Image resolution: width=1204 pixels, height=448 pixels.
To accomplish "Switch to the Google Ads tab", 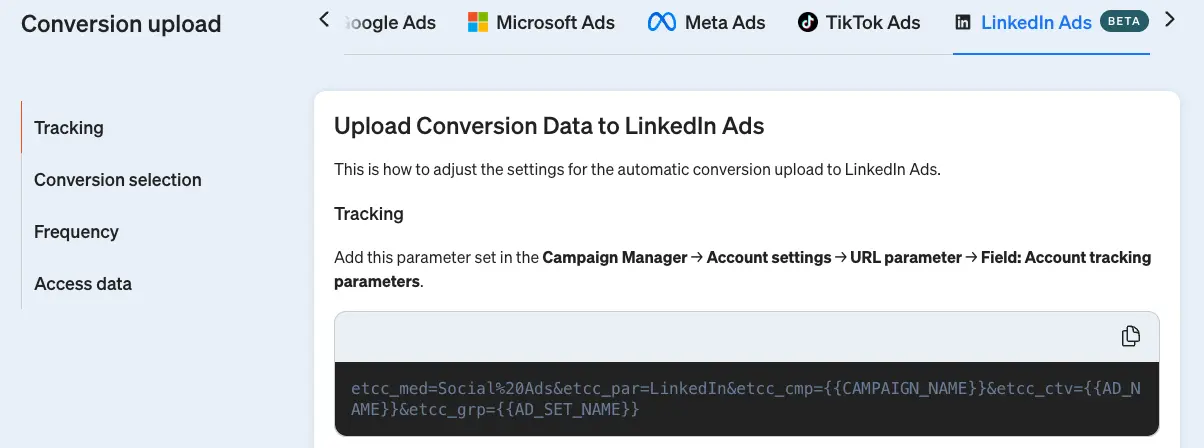I will pos(391,22).
